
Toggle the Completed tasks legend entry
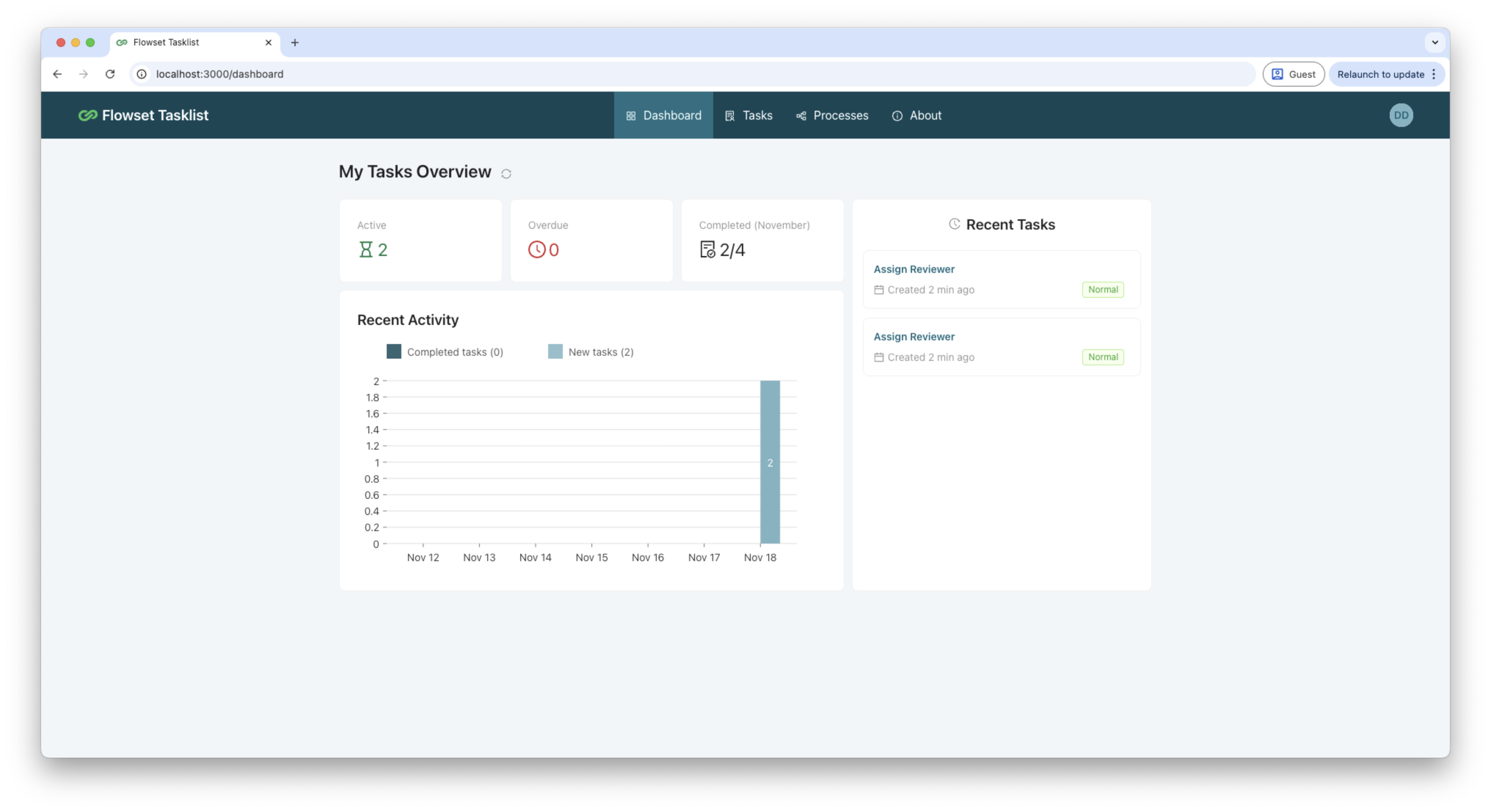[445, 351]
